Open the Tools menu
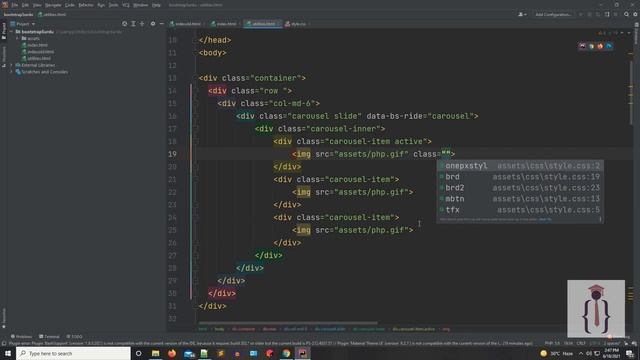This screenshot has width=640, height=360. 113,5
